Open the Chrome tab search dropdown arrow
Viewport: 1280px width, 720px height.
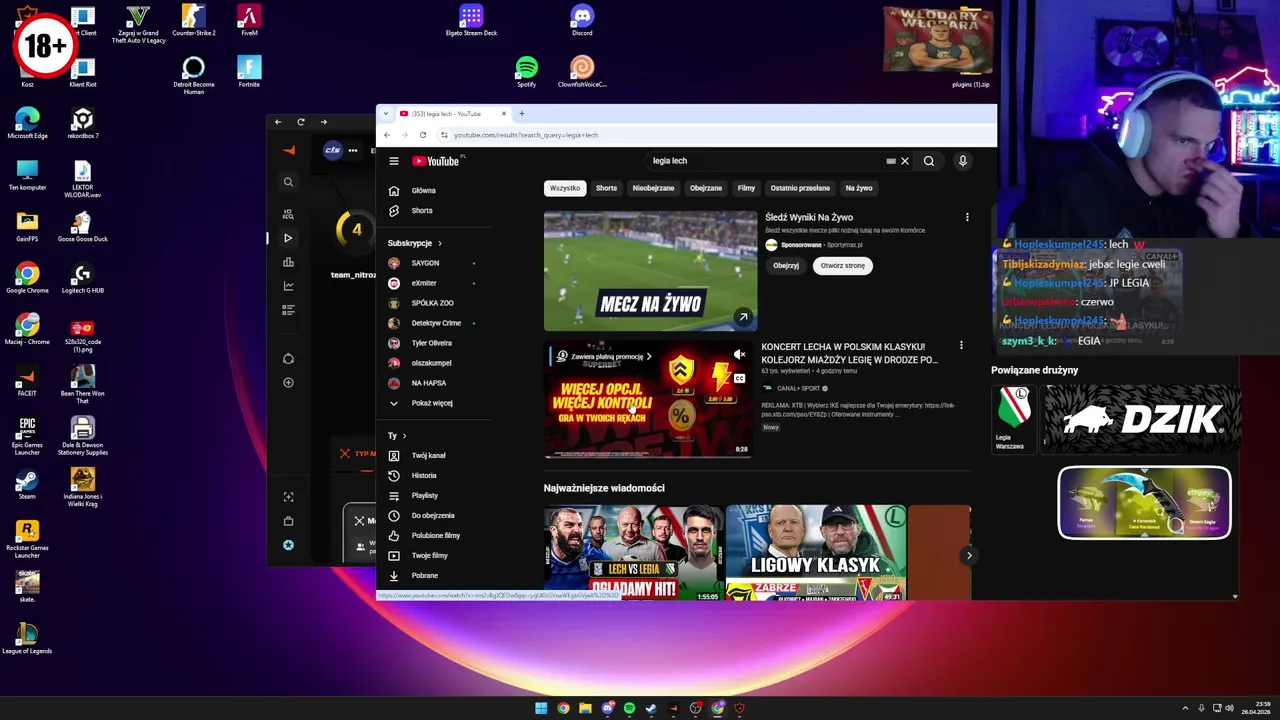coord(387,114)
